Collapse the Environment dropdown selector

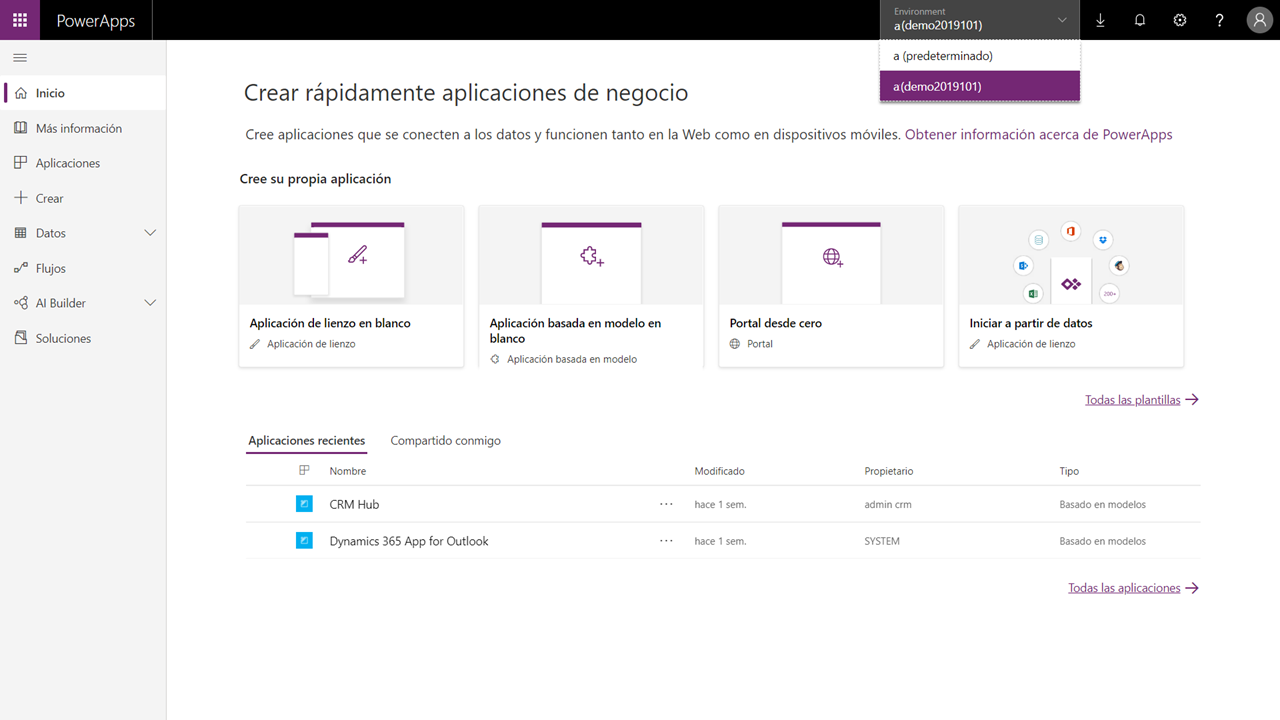coord(980,20)
